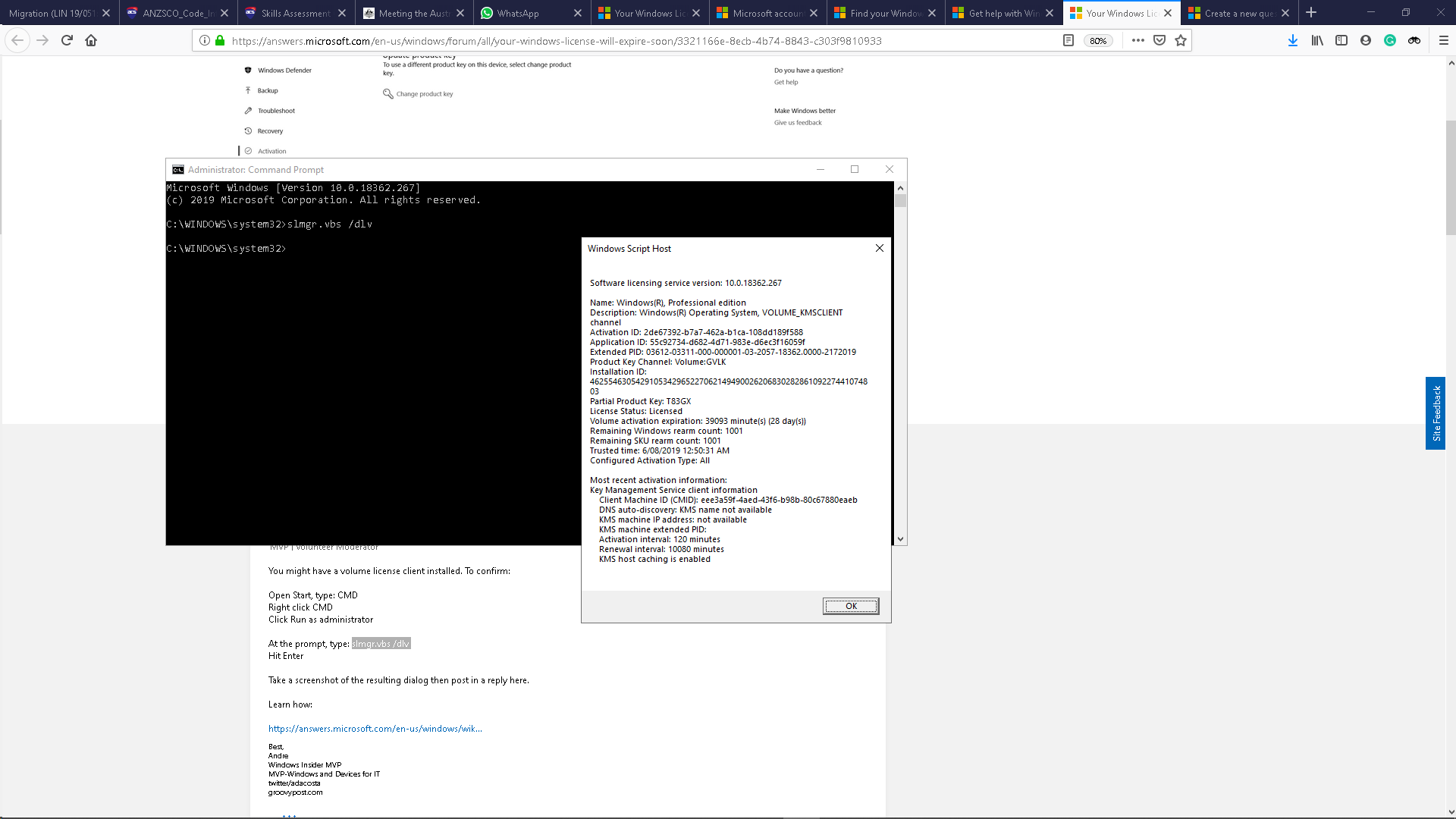Viewport: 1456px width, 819px height.
Task: Click OK in Windows Script Host dialog
Action: 851,606
